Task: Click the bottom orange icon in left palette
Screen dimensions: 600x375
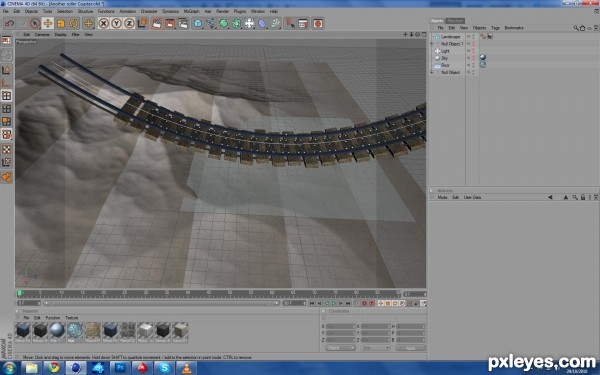Action: point(7,177)
